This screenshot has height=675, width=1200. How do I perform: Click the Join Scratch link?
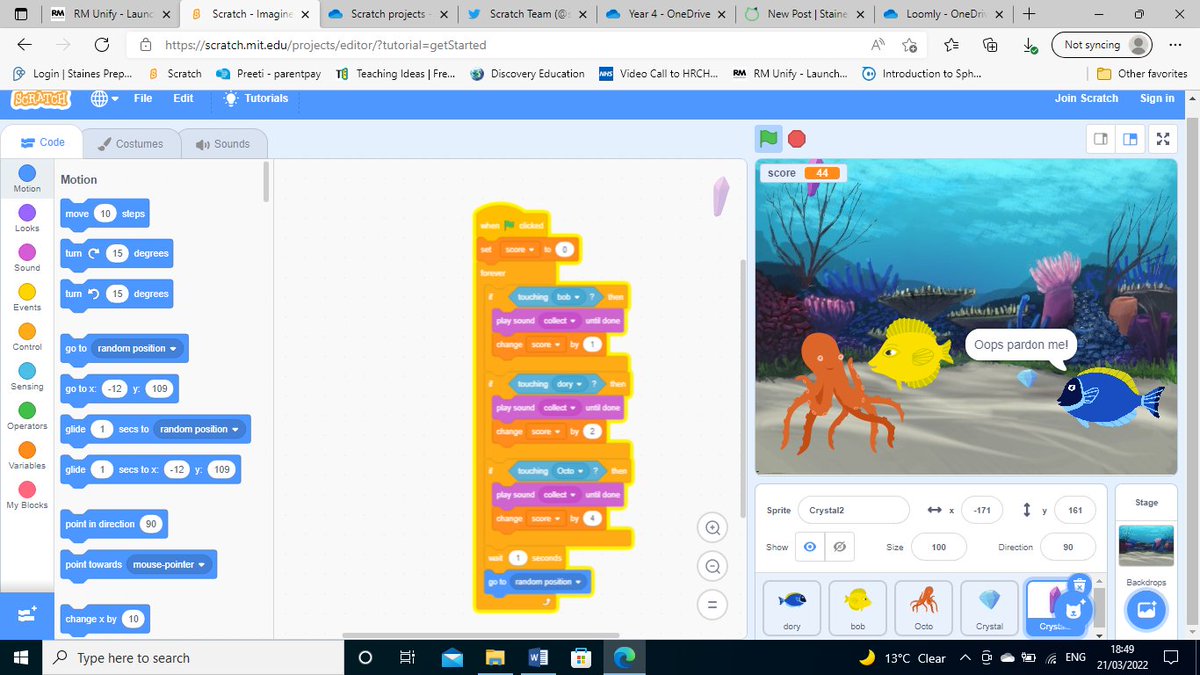coord(1086,98)
